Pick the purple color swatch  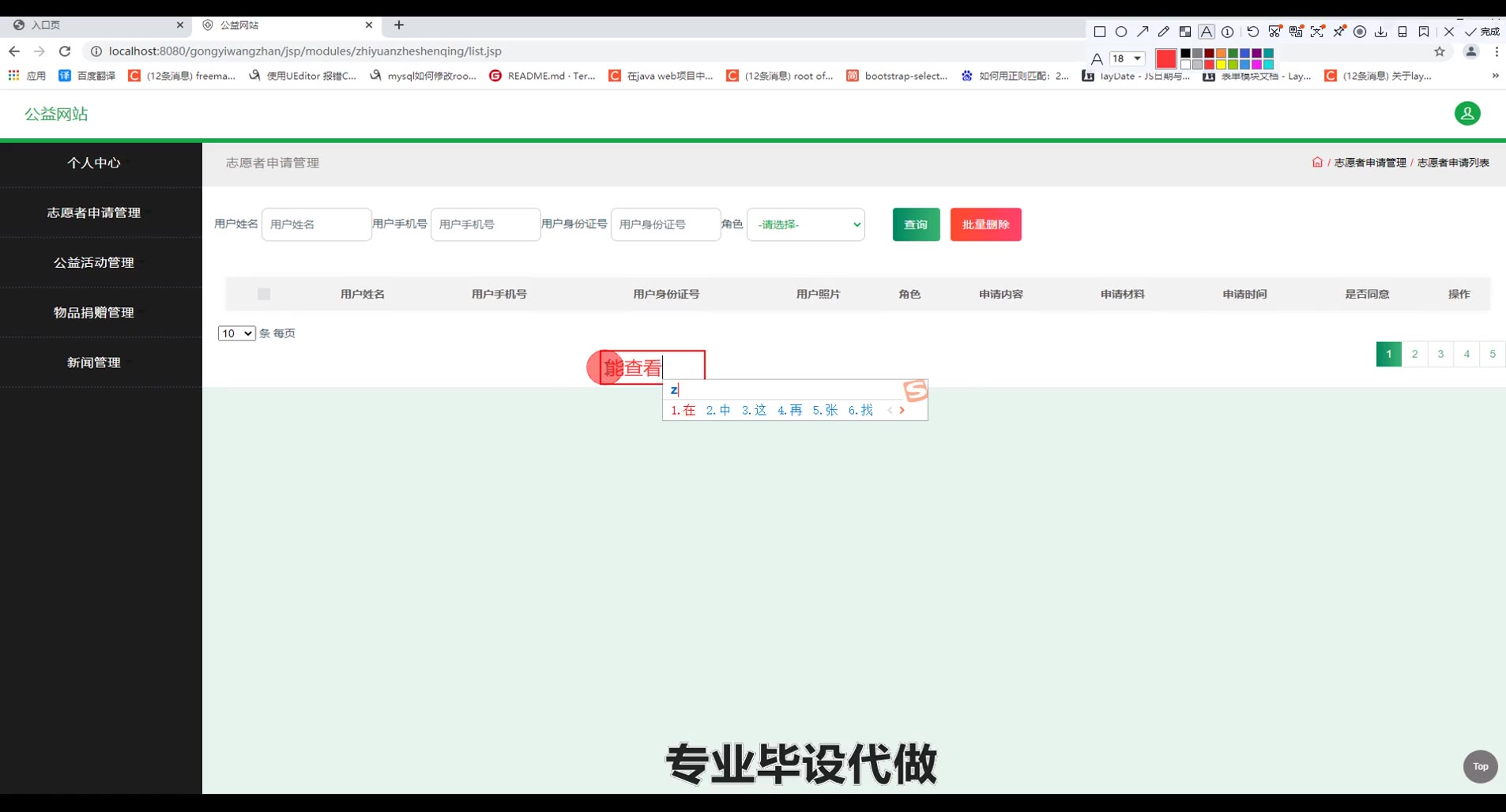[x=1256, y=54]
